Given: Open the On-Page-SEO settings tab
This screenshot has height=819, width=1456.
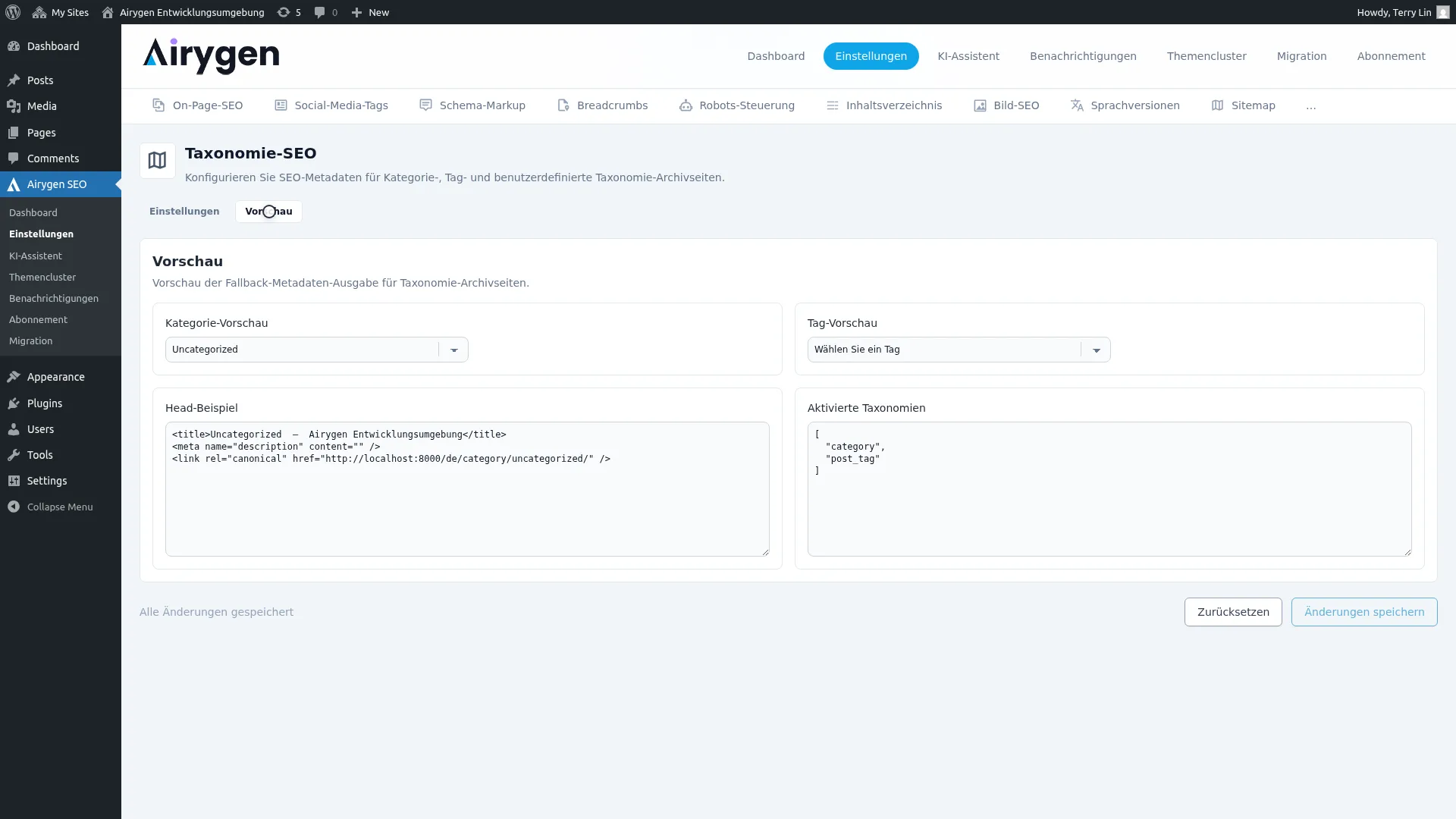Looking at the screenshot, I should point(197,105).
